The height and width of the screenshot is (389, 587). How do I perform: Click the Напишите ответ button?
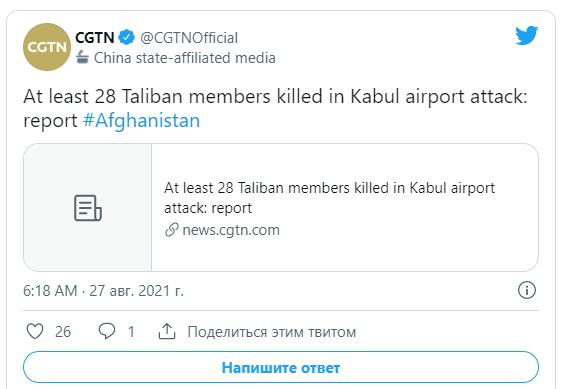pos(281,367)
